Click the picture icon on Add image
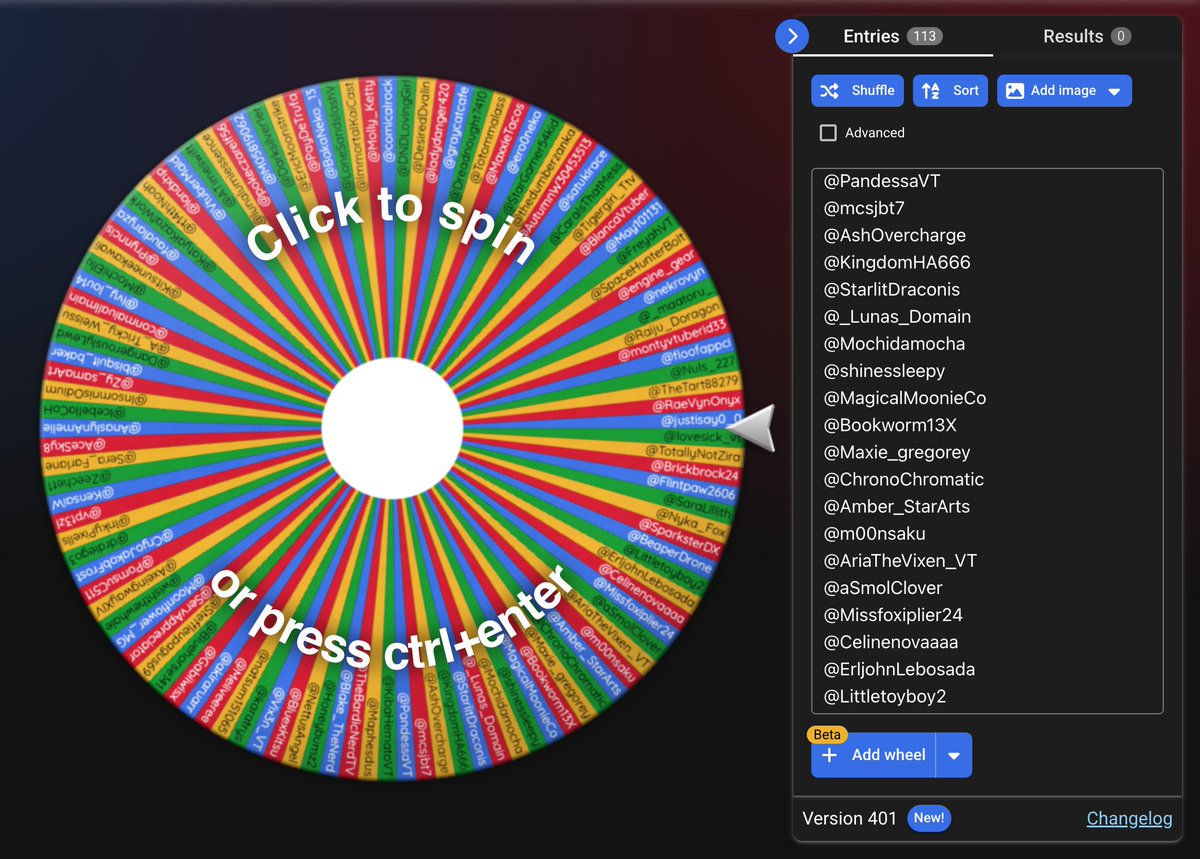The width and height of the screenshot is (1200, 859). coord(1014,90)
